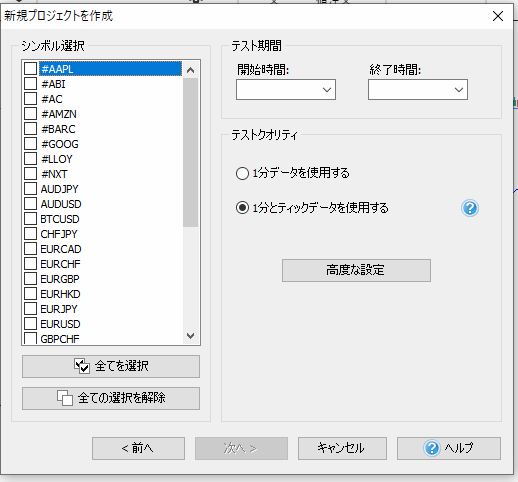Screen dimensions: 518x482
Task: Click the symbol list scroll-up arrow
Action: click(191, 70)
